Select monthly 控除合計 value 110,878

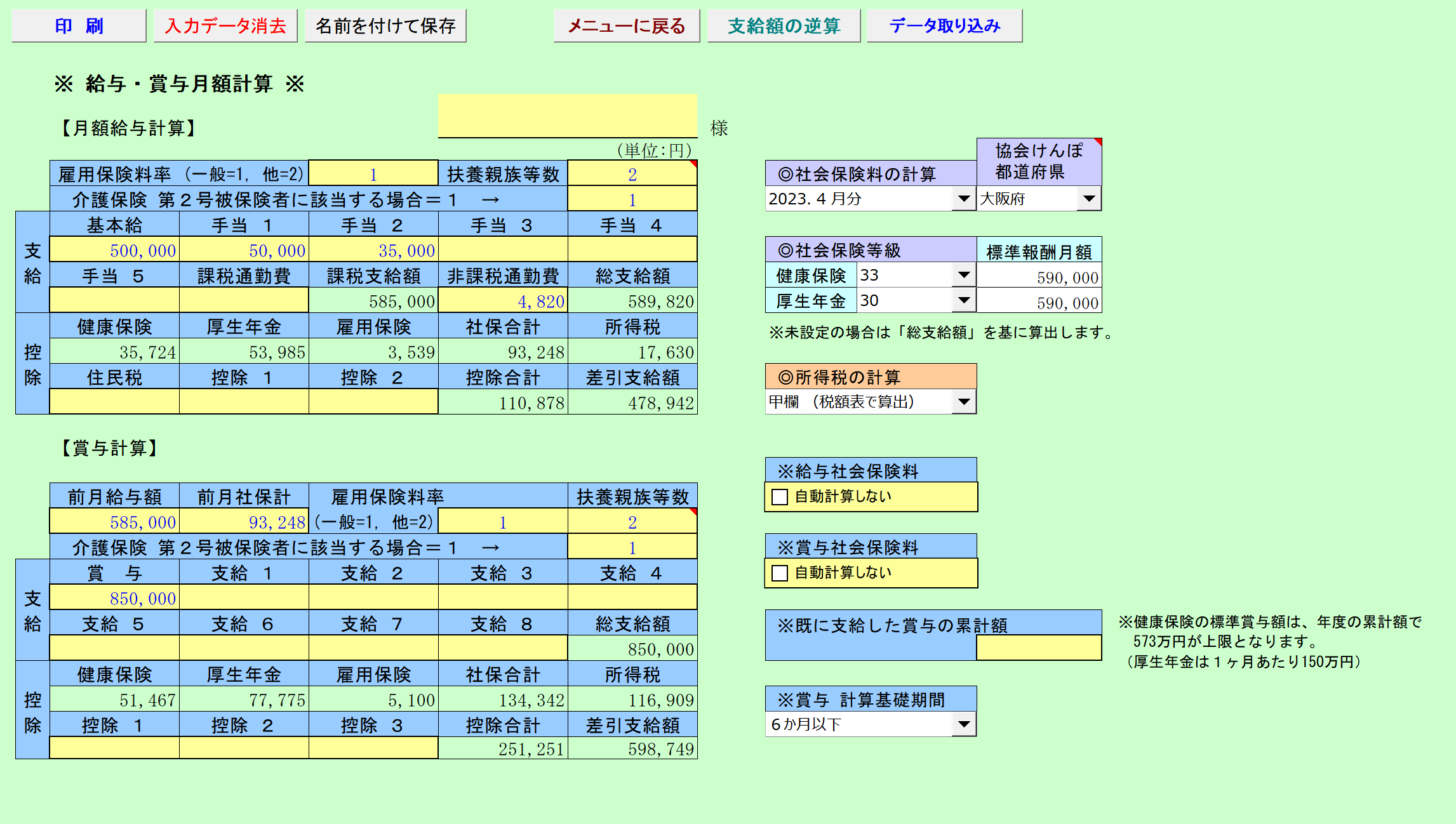click(x=504, y=402)
